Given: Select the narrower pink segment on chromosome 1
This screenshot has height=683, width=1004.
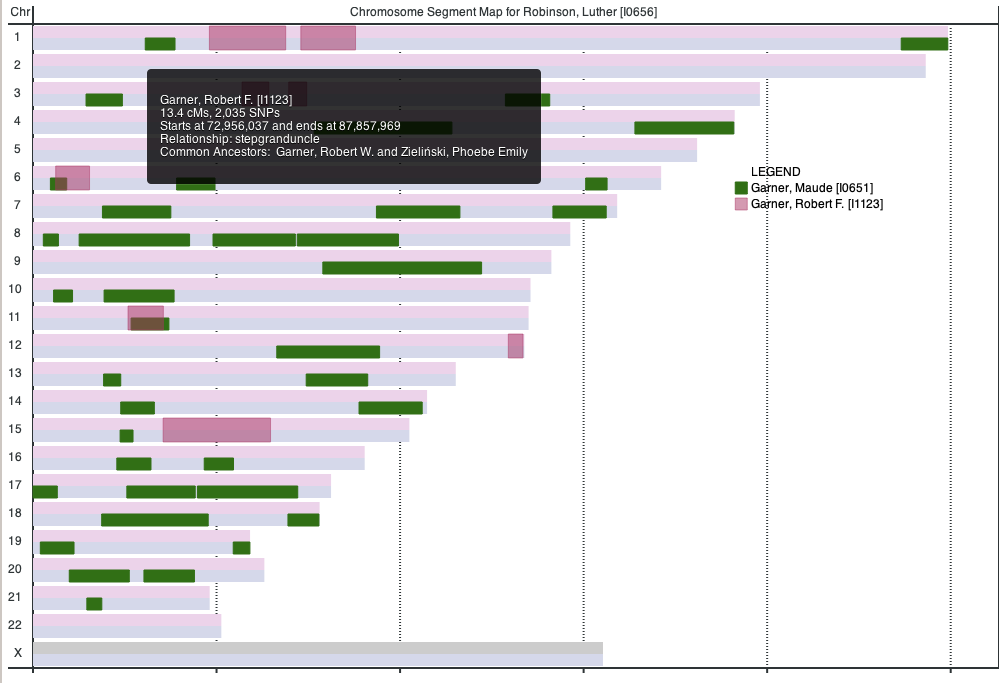Looking at the screenshot, I should pyautogui.click(x=328, y=38).
